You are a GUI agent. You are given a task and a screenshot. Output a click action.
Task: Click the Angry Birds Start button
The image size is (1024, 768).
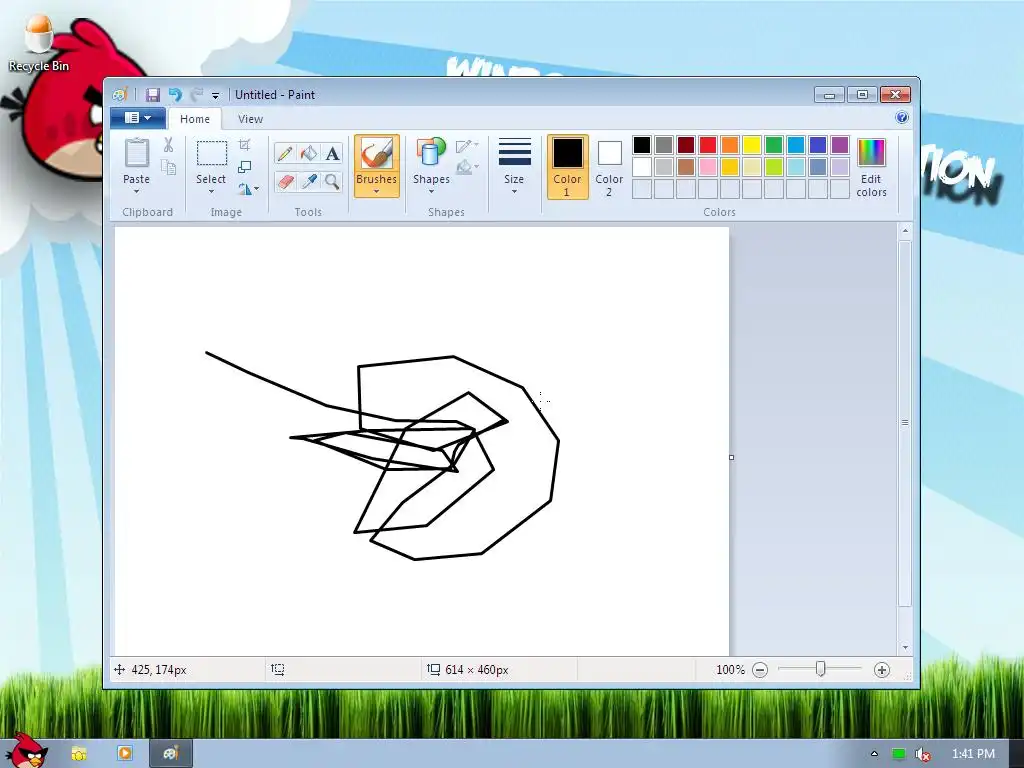click(x=25, y=751)
